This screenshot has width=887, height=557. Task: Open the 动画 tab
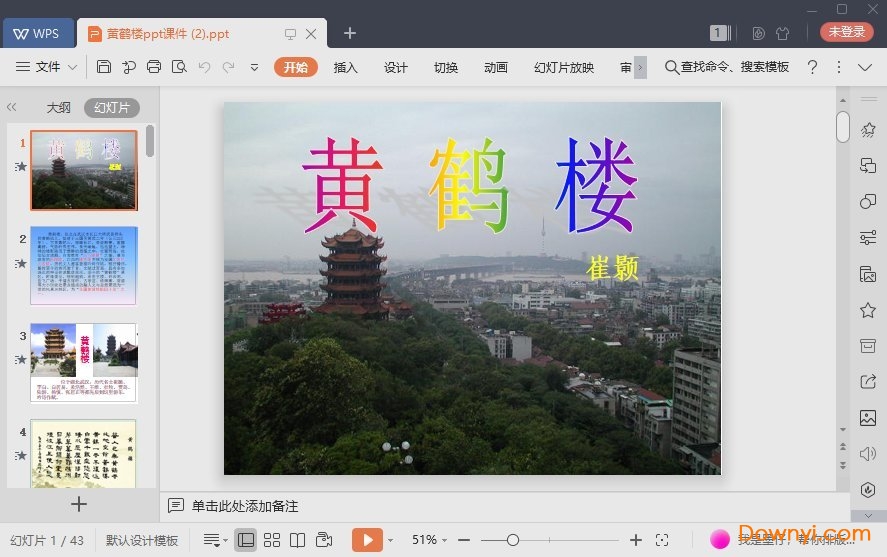(x=496, y=67)
